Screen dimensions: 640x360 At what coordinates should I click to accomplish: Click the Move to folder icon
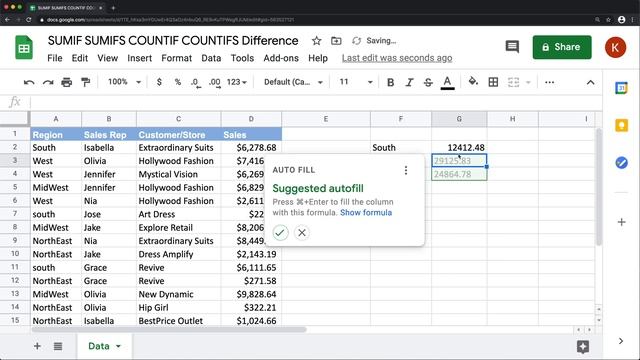pyautogui.click(x=336, y=41)
